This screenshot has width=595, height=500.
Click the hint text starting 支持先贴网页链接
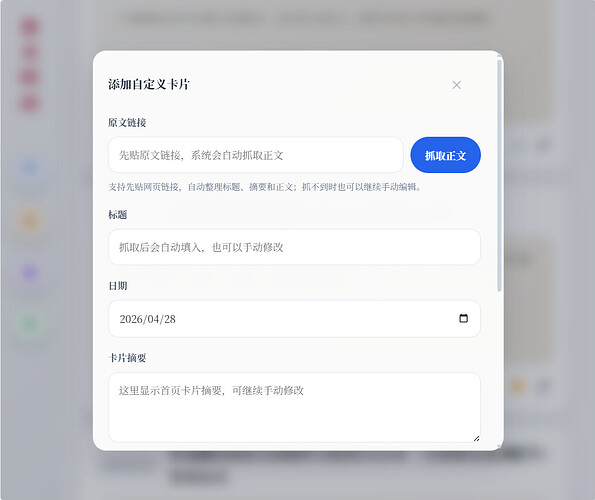pos(265,187)
